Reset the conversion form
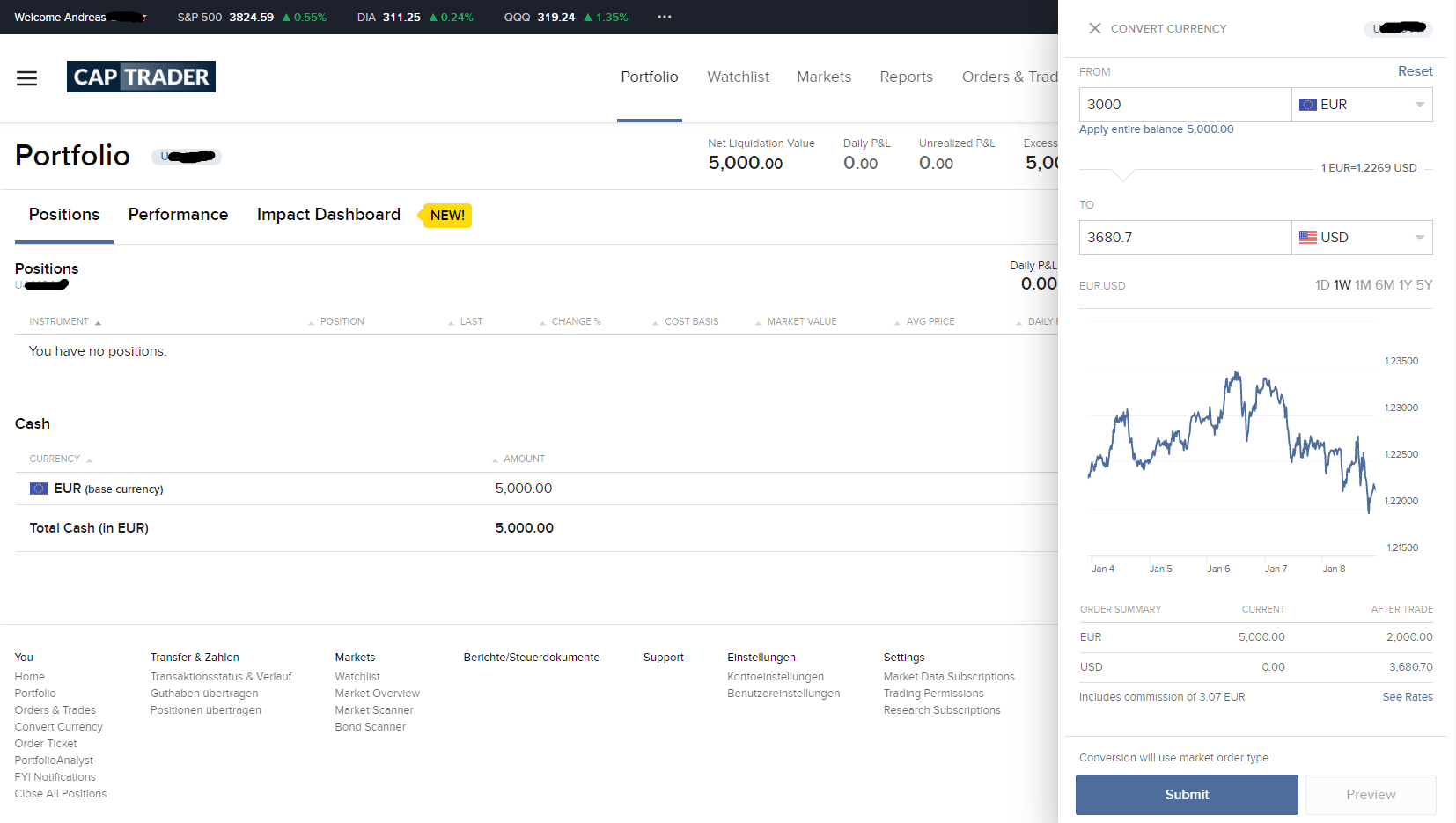This screenshot has height=823, width=1456. tap(1415, 71)
